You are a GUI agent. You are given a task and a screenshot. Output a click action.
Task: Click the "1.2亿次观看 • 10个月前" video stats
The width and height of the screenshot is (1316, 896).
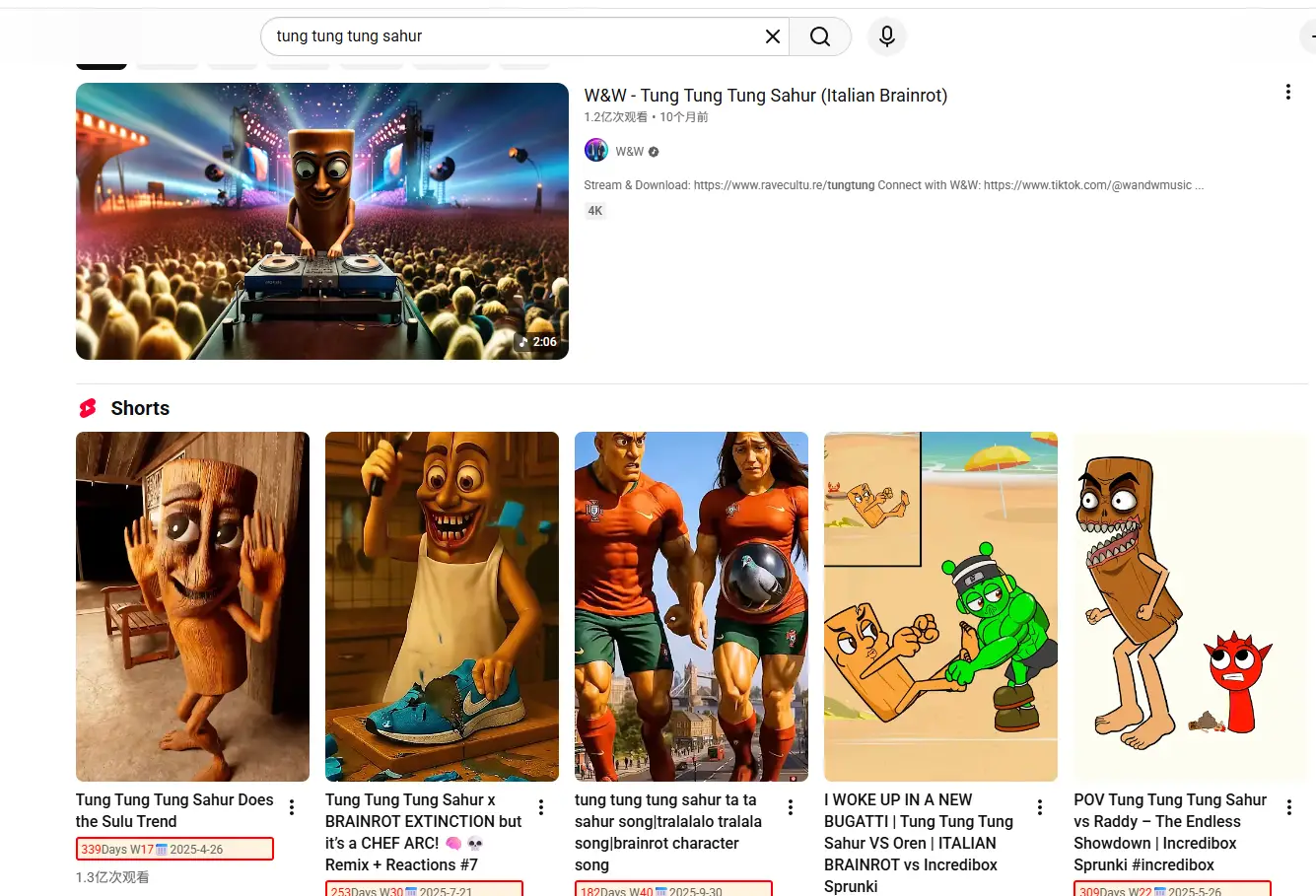point(647,117)
